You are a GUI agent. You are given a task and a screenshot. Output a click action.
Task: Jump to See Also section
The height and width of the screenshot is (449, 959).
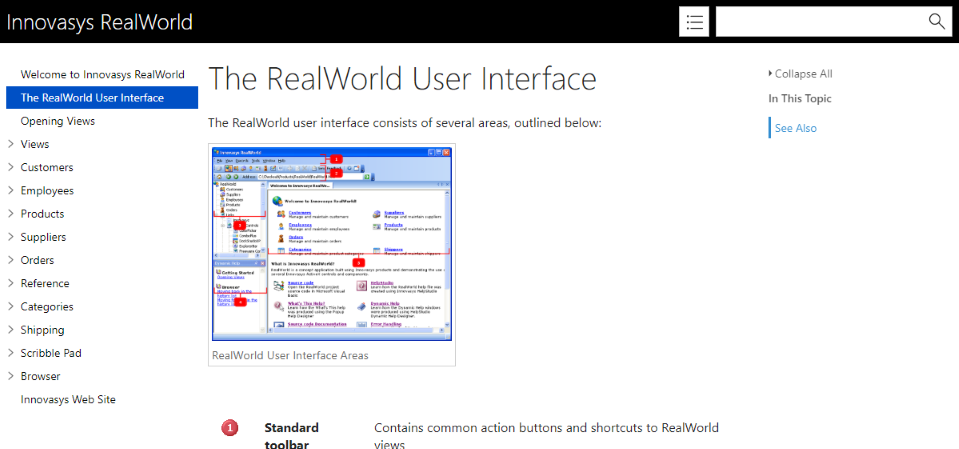(795, 128)
